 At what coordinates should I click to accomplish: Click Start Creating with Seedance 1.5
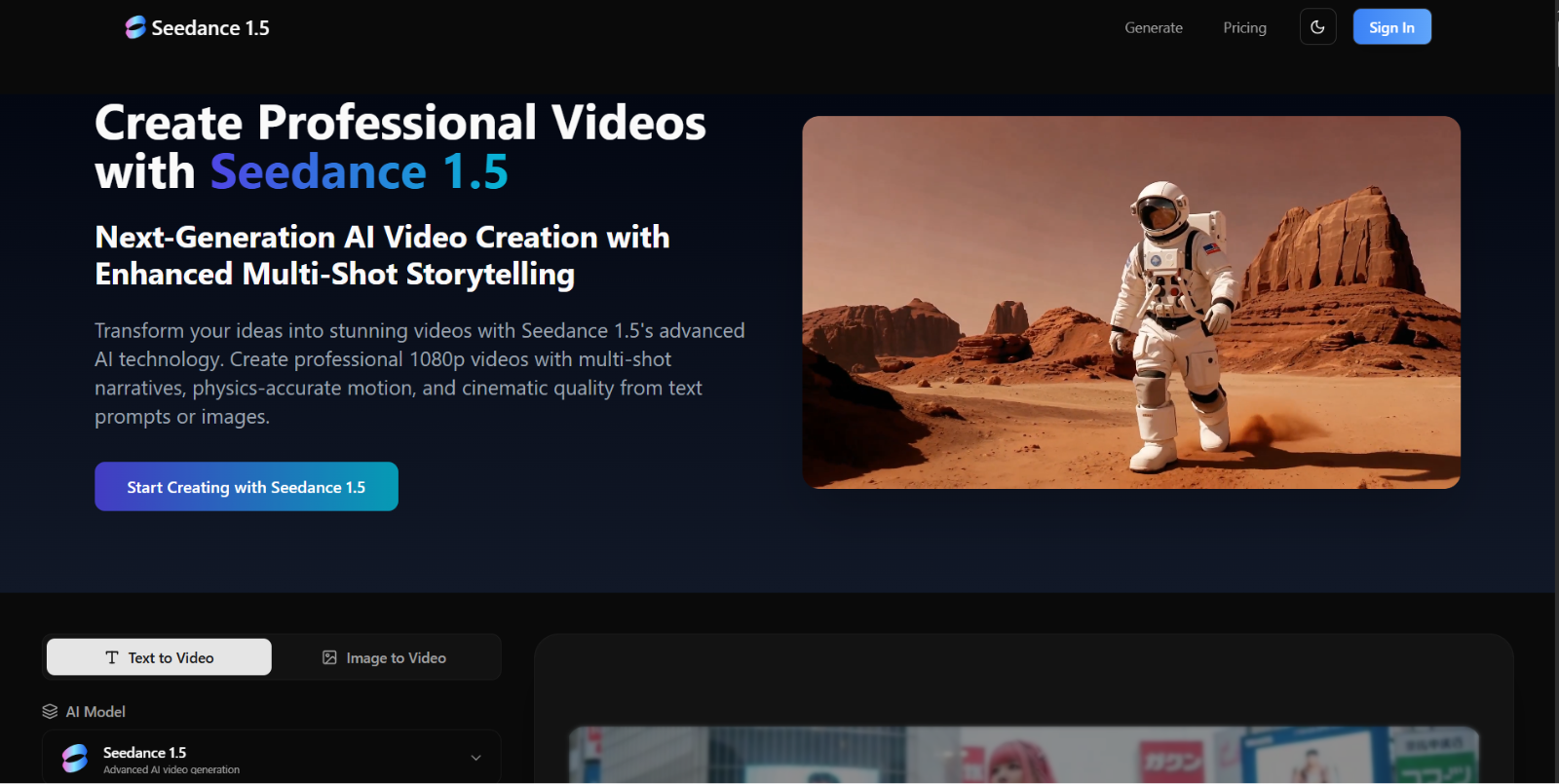[246, 486]
